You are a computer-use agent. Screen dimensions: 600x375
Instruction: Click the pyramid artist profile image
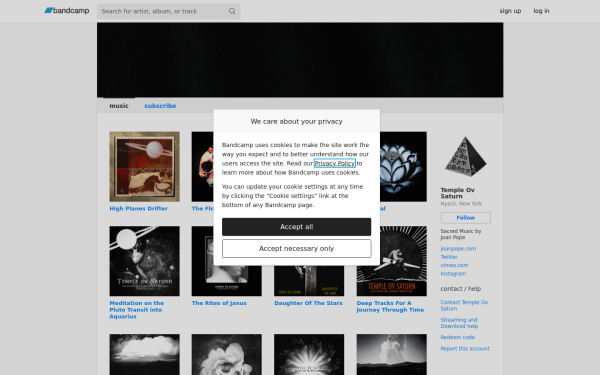click(x=465, y=157)
